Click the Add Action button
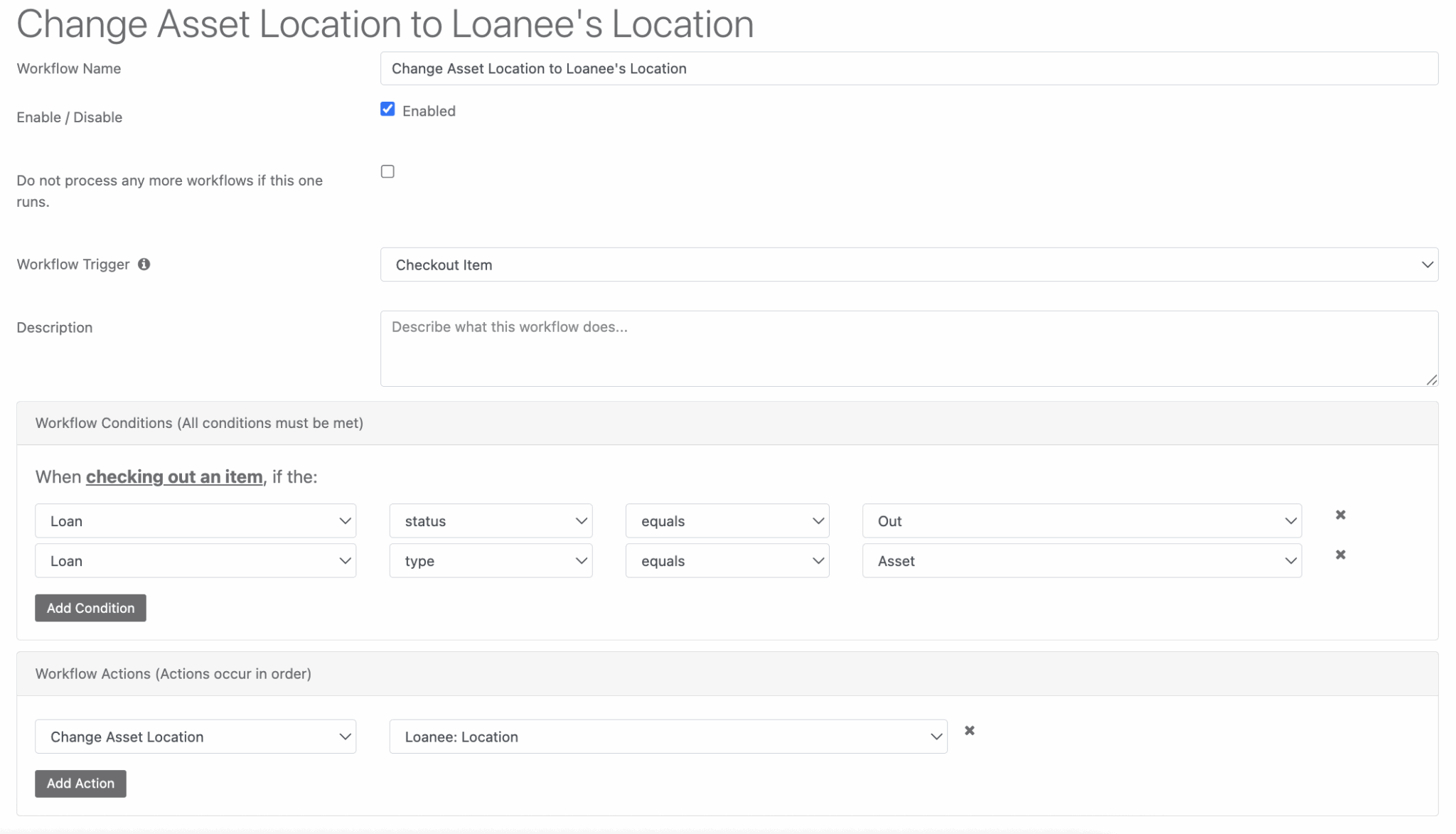The image size is (1456, 834). [80, 783]
